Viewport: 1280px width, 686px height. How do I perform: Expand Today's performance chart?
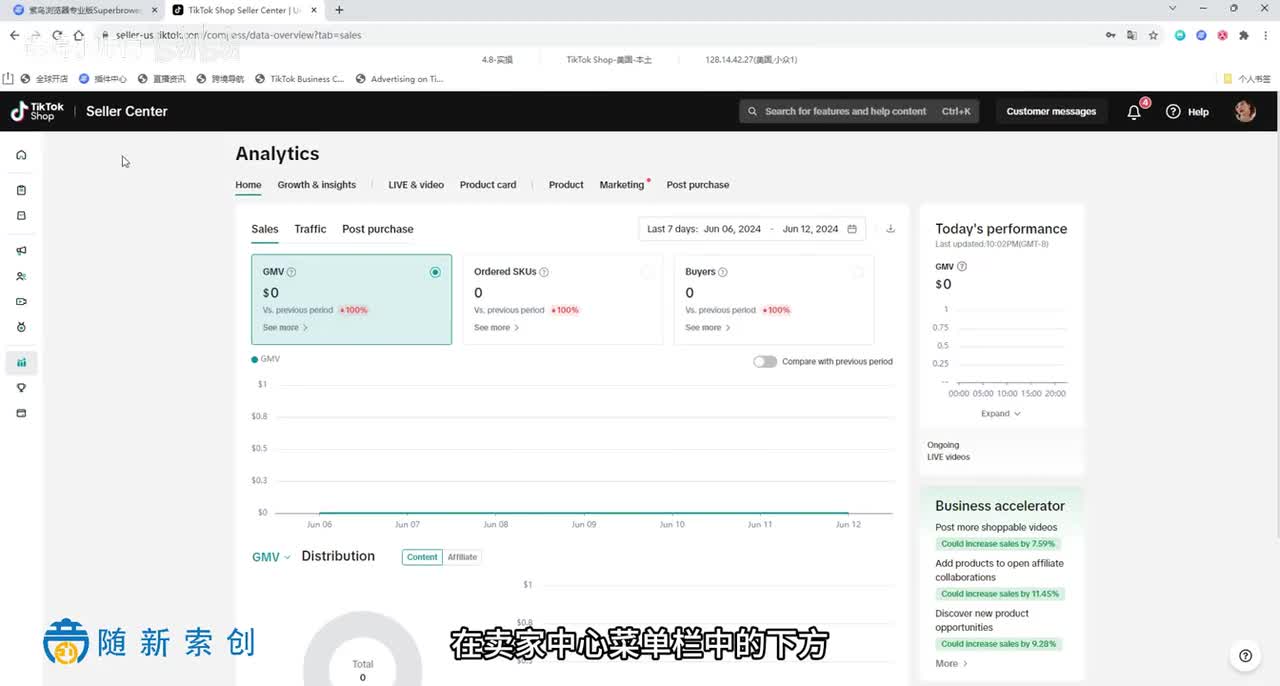click(x=1000, y=413)
